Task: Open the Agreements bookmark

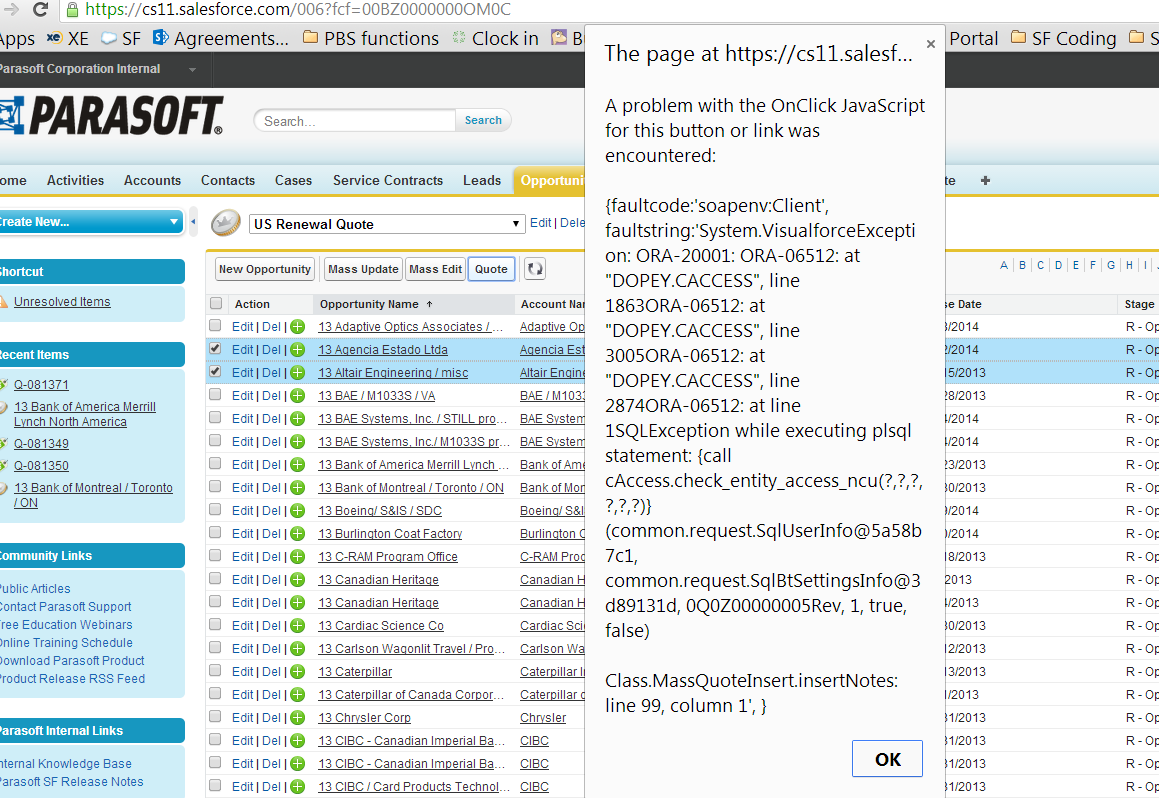Action: (220, 38)
